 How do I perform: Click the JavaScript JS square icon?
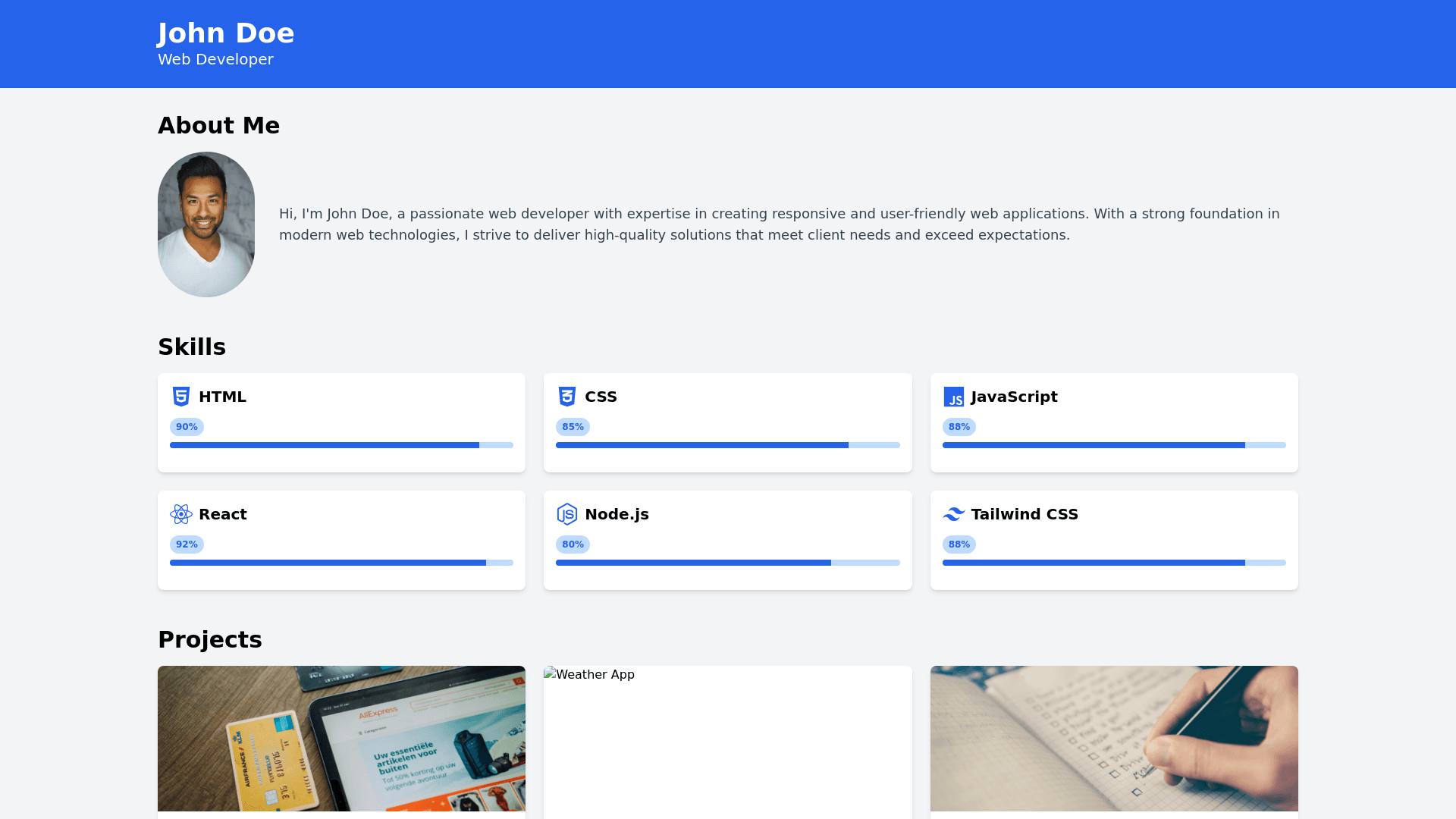click(953, 397)
